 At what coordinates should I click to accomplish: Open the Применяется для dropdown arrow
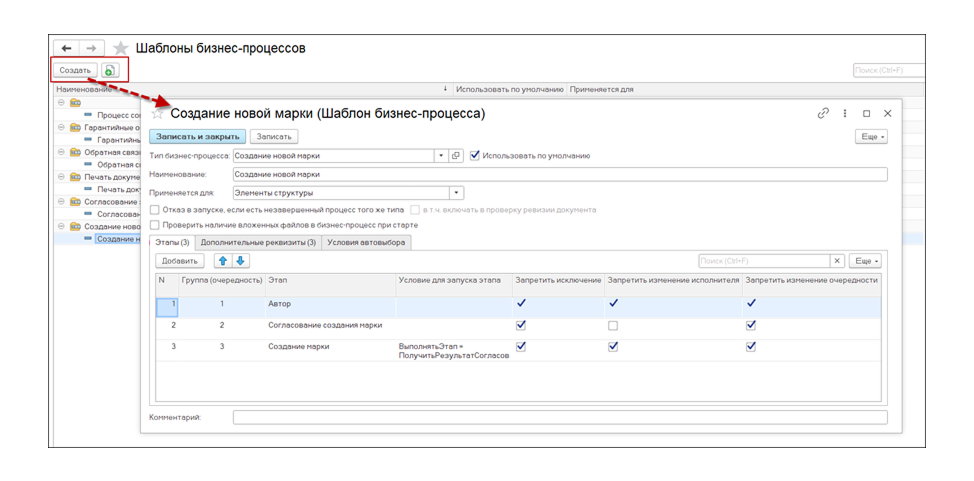[457, 193]
